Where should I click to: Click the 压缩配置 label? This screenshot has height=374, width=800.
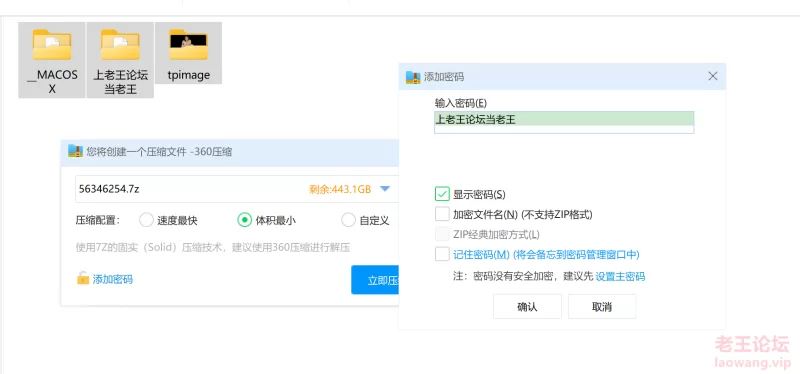[97, 220]
